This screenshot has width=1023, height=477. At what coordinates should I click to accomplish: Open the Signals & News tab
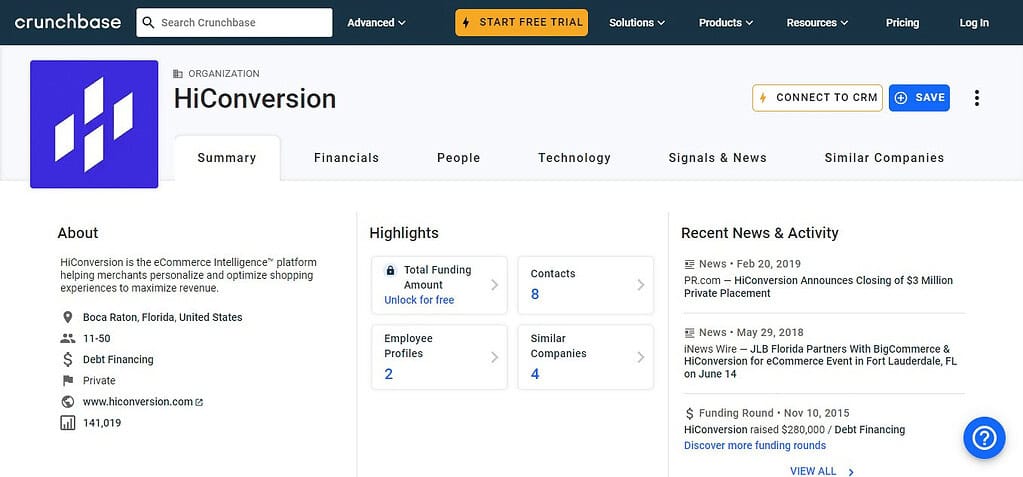(718, 158)
